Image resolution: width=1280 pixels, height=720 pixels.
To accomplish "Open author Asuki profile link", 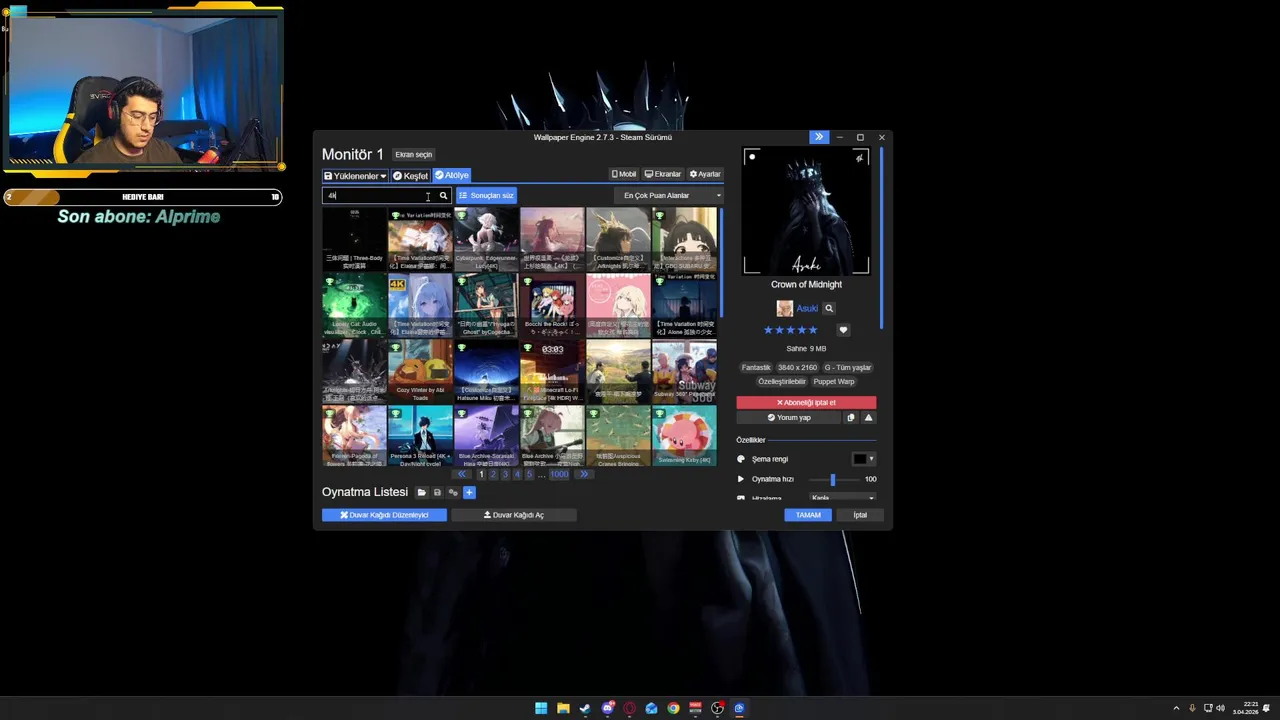I will pos(807,309).
